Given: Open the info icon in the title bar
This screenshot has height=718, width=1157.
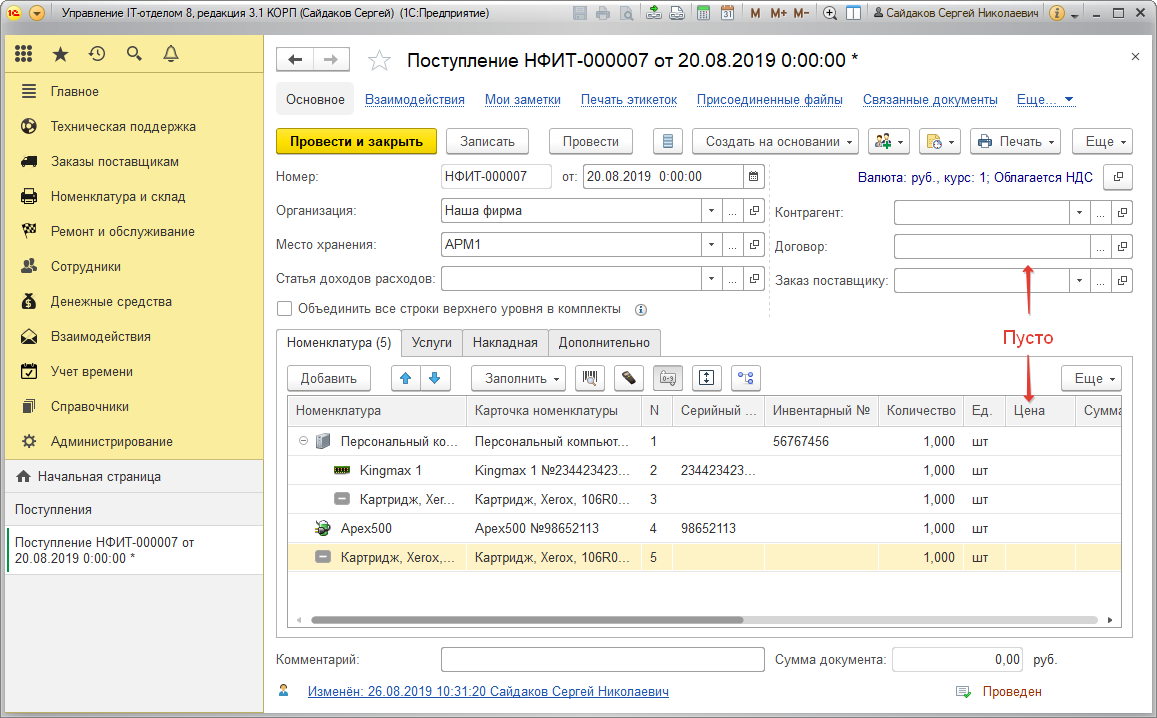Looking at the screenshot, I should [x=1057, y=13].
